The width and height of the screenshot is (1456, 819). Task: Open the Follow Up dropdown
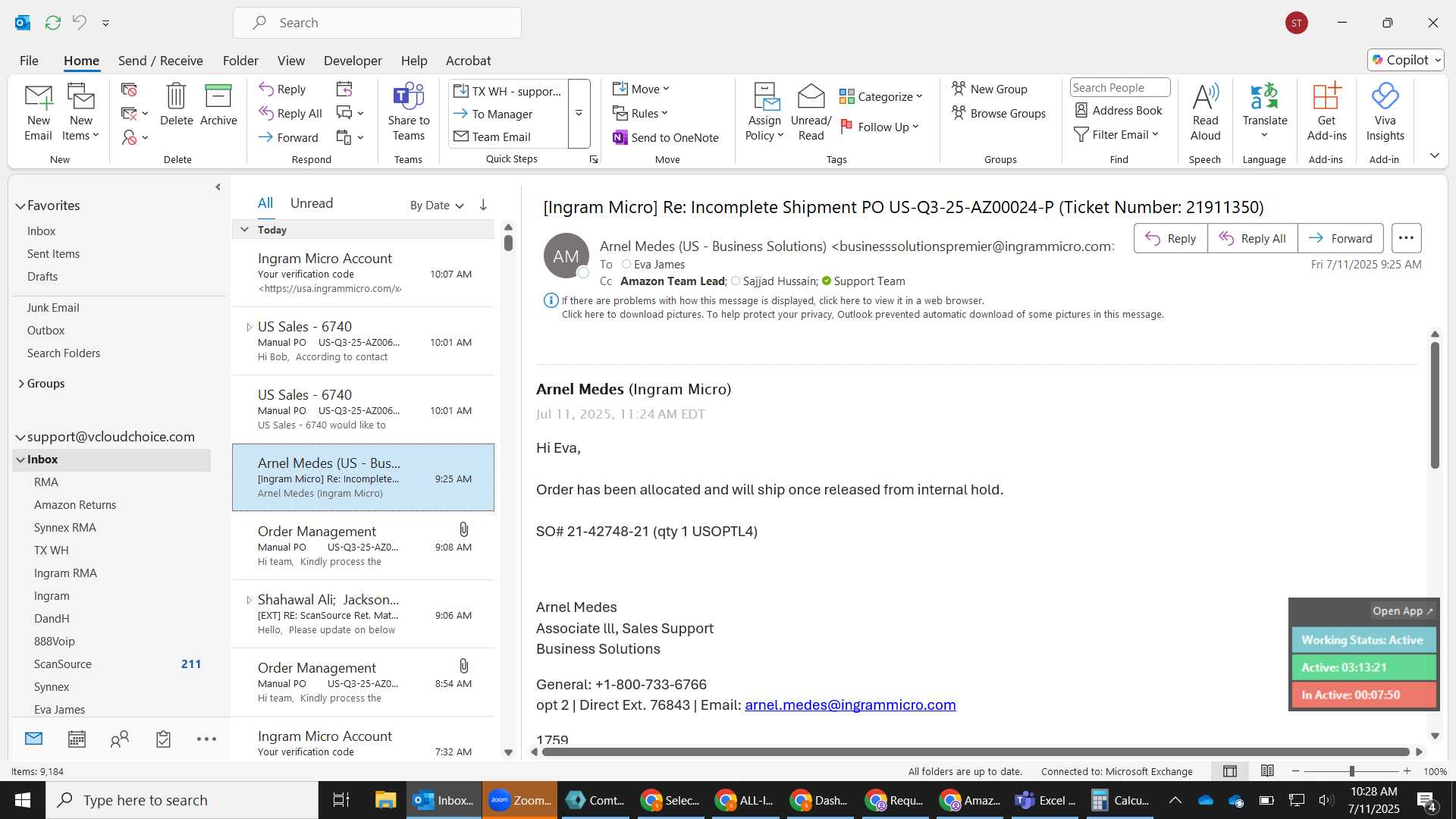[880, 127]
